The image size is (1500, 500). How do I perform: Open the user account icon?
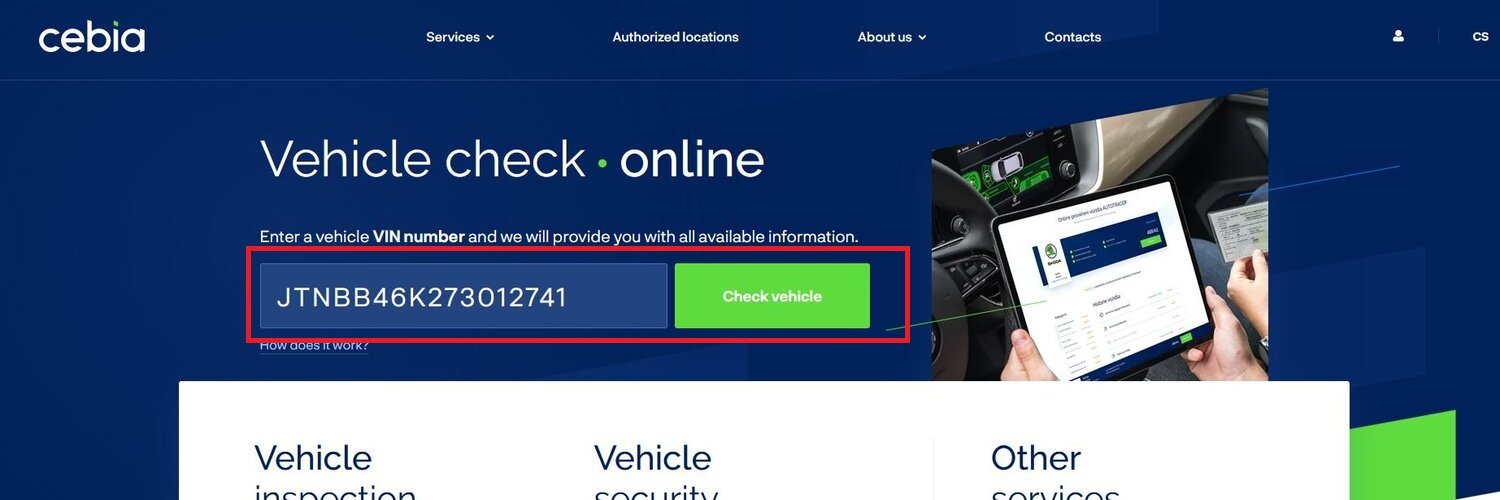click(x=1398, y=36)
